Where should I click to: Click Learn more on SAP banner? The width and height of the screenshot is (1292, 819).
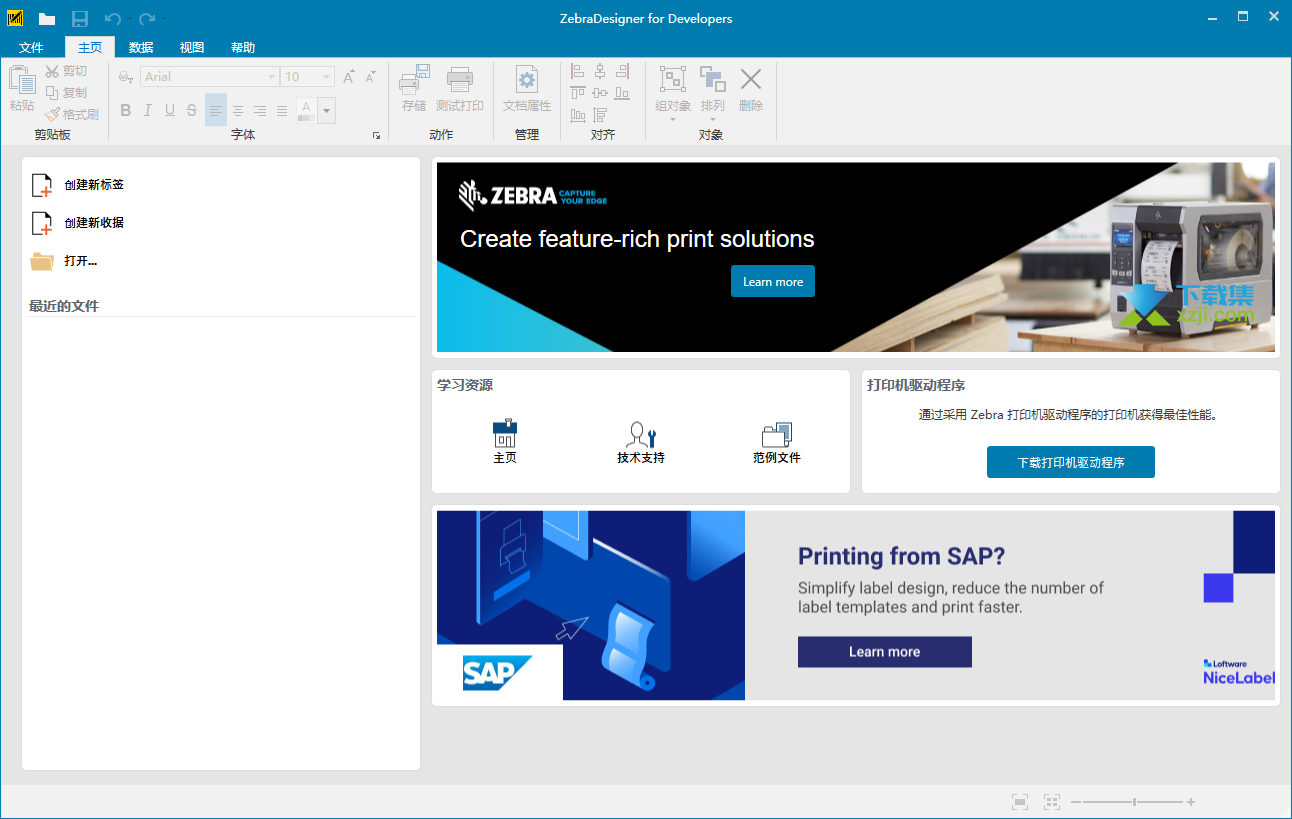[x=885, y=652]
